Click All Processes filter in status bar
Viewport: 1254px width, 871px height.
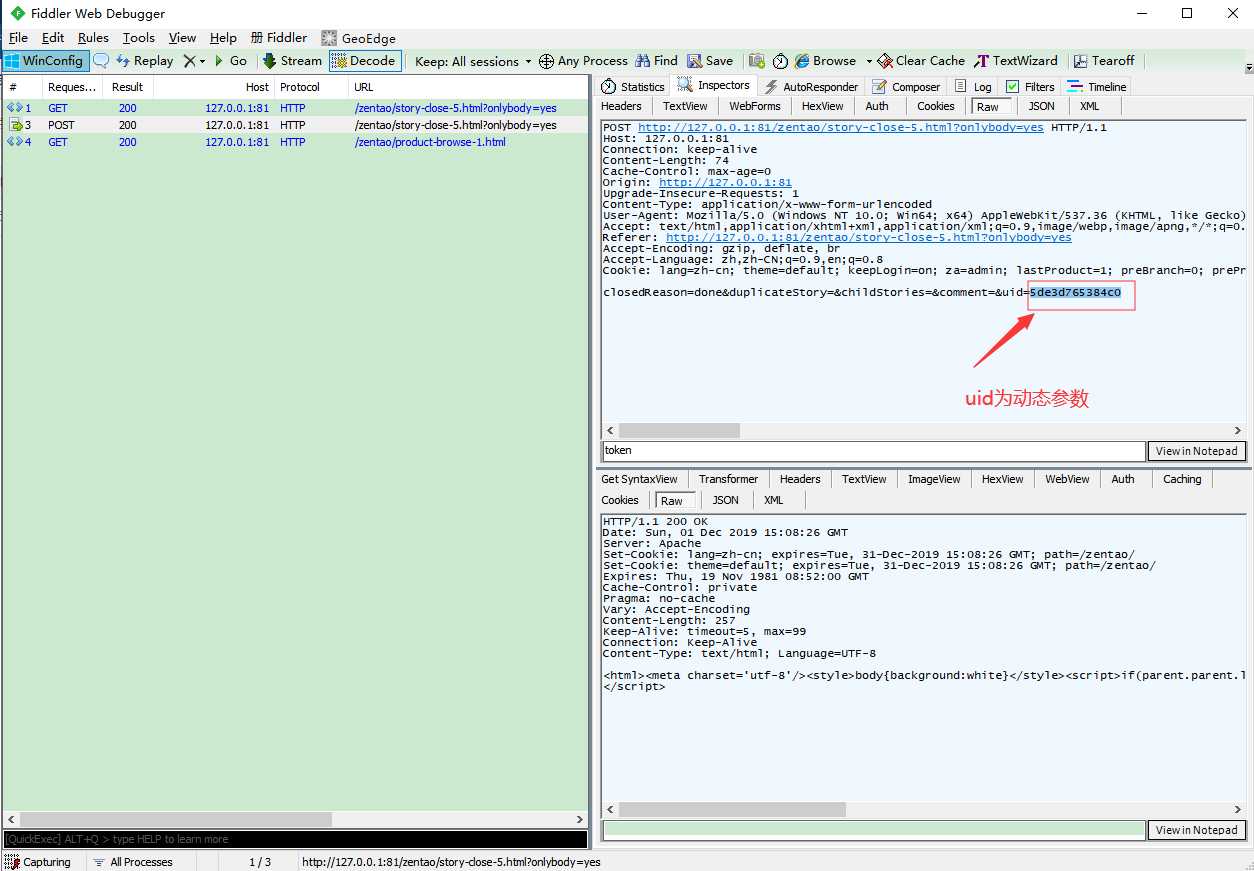(x=132, y=862)
